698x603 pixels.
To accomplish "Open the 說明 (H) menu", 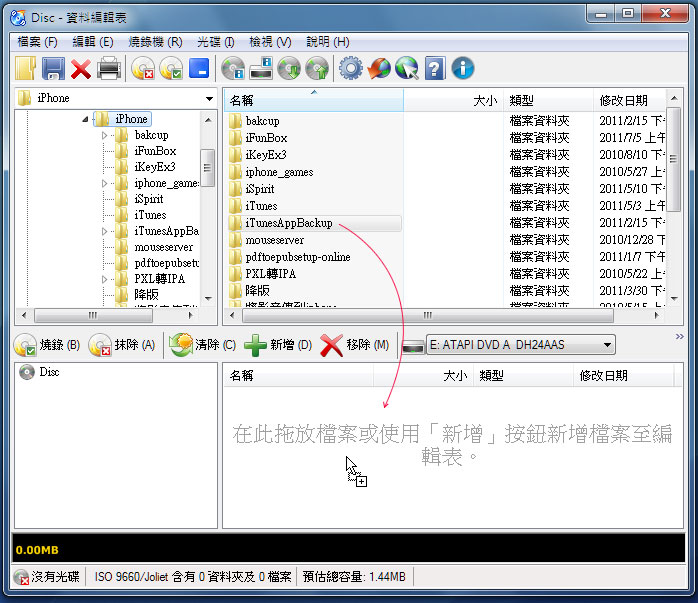I will click(x=328, y=42).
